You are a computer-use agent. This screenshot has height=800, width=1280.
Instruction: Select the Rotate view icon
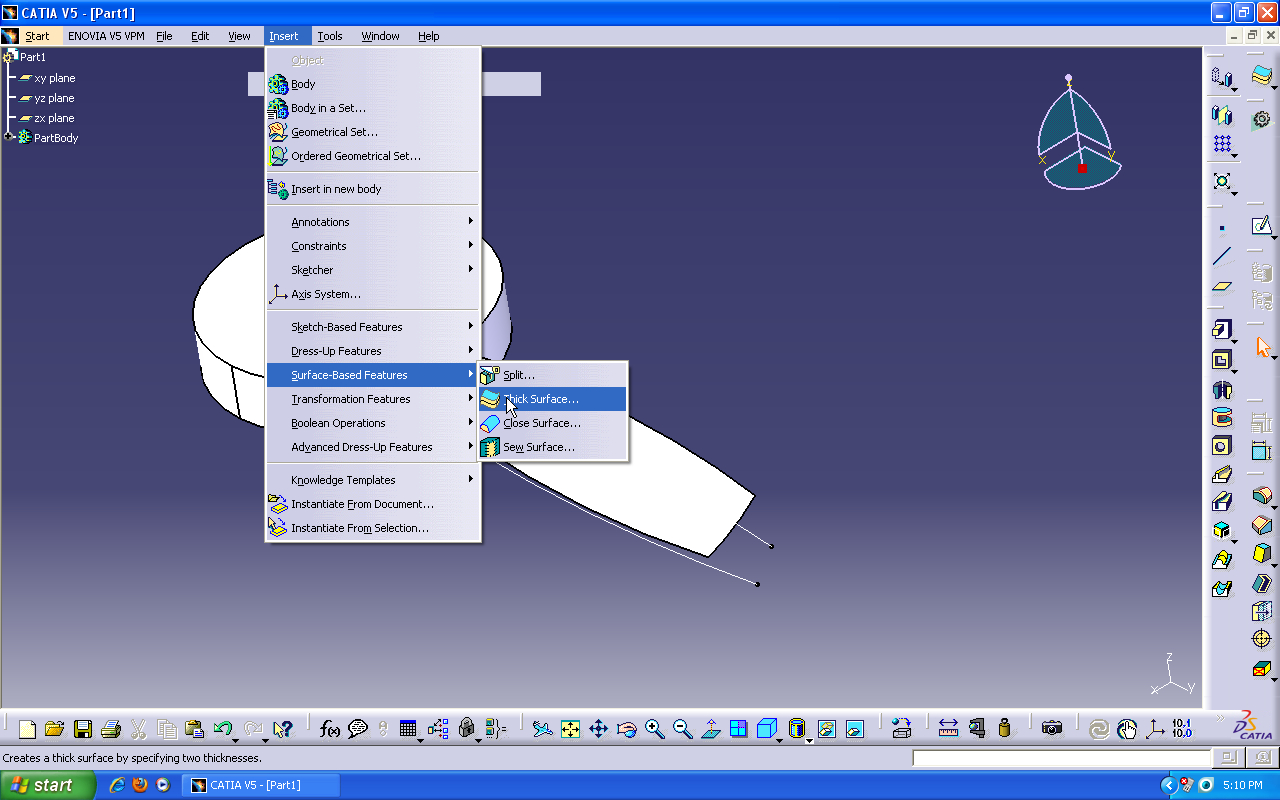(x=626, y=729)
